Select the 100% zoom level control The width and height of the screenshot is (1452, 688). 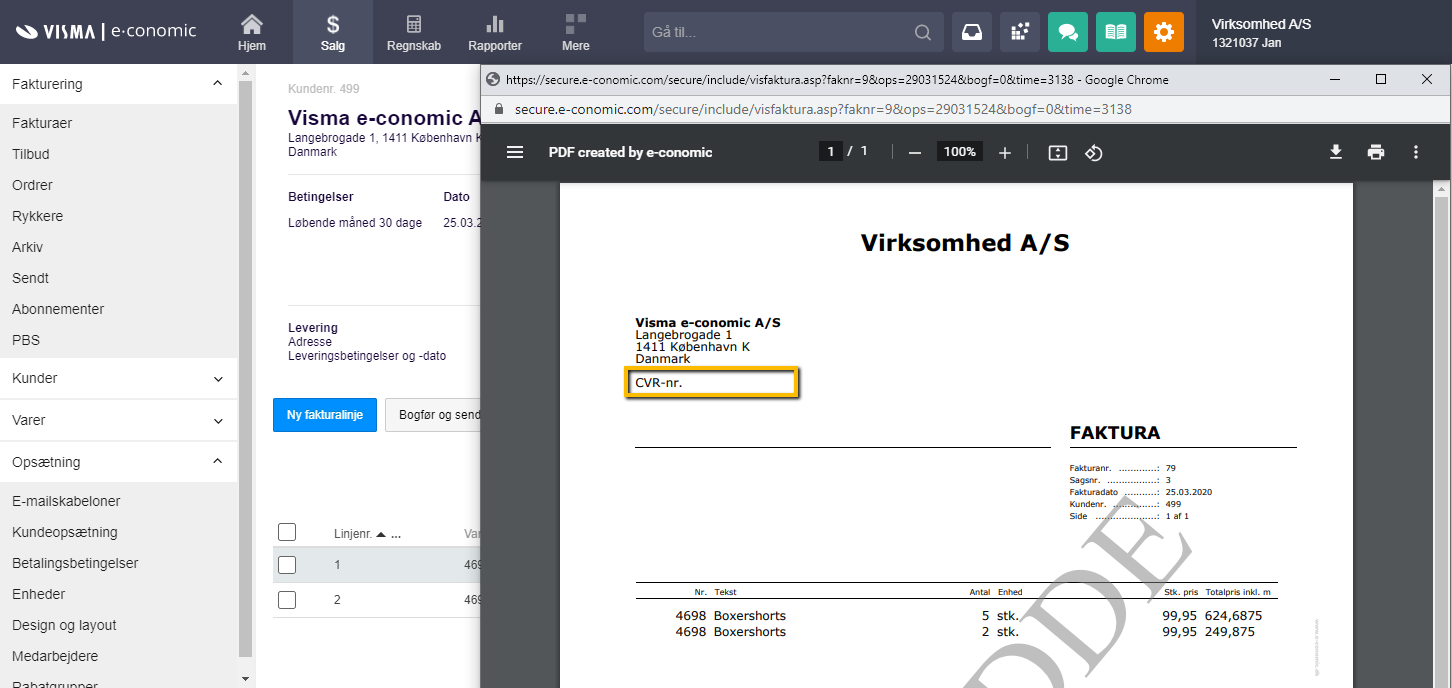959,151
